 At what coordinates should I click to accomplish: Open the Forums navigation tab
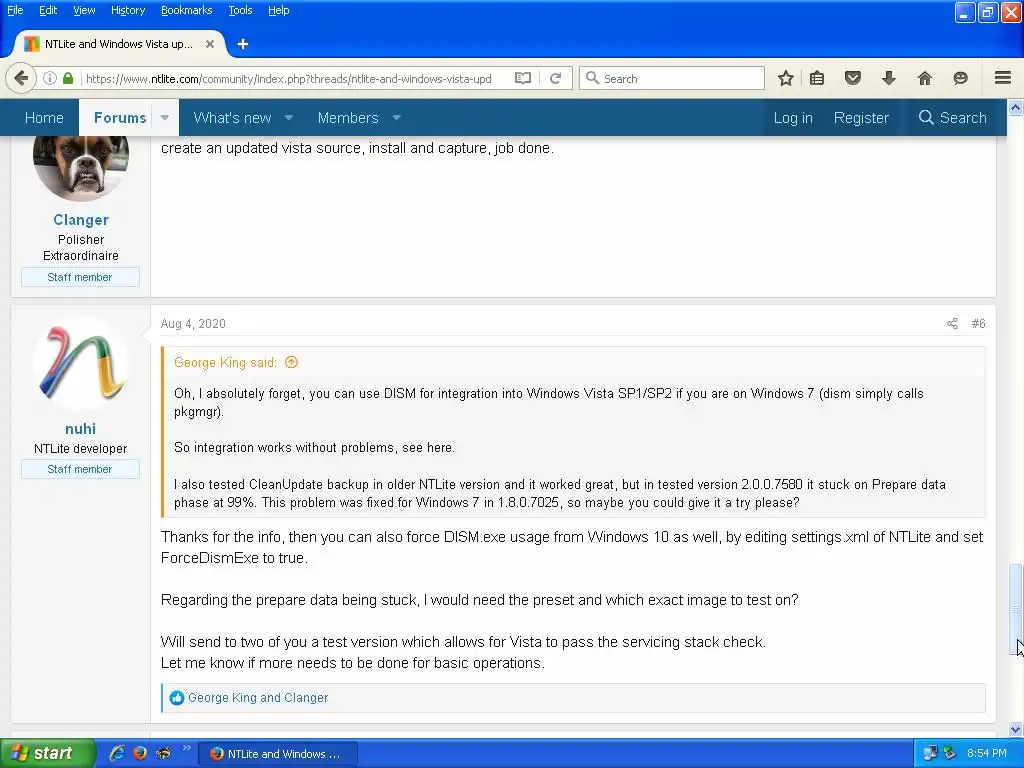click(x=120, y=118)
